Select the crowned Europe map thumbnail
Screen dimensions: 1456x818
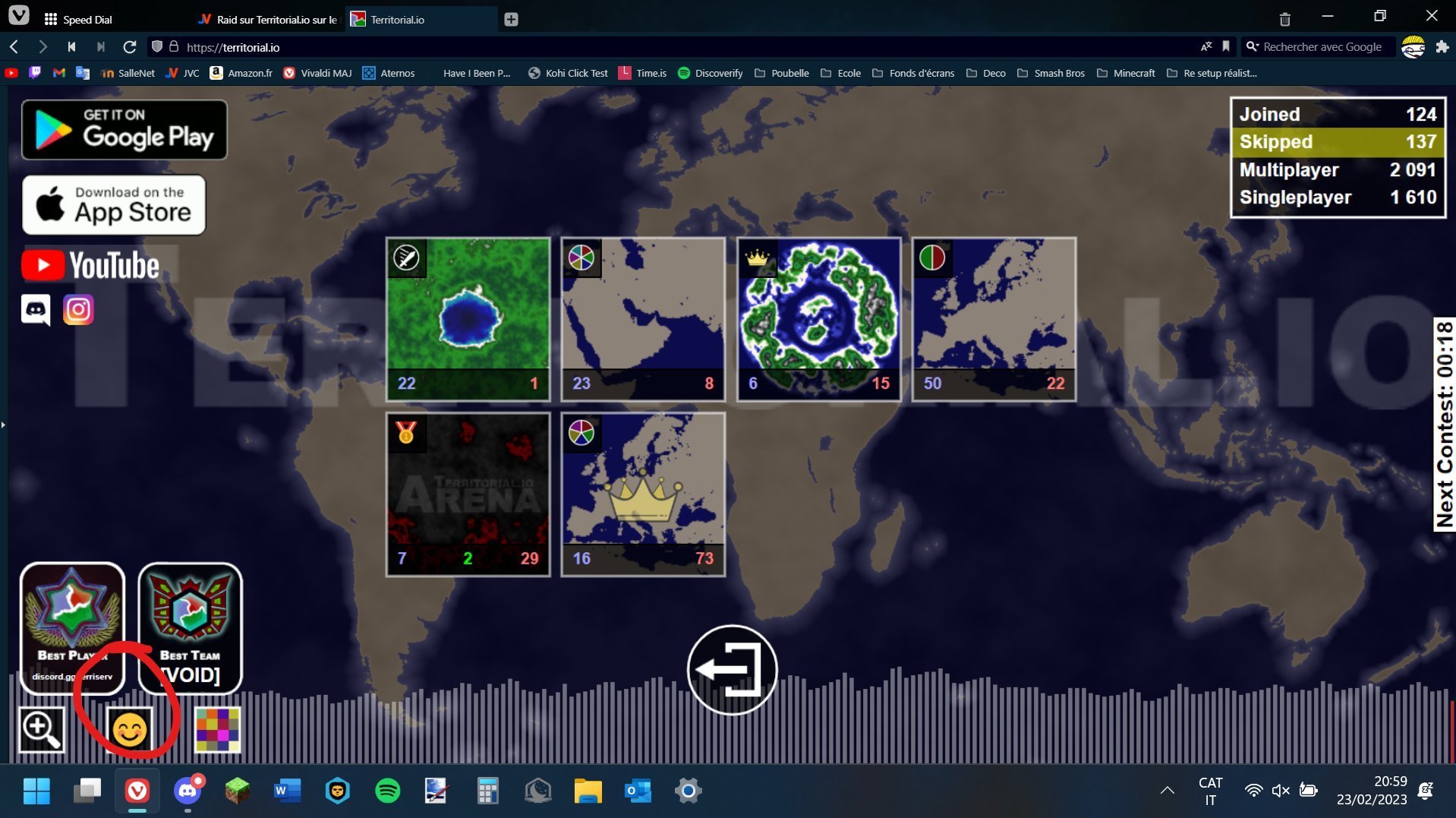(x=643, y=494)
